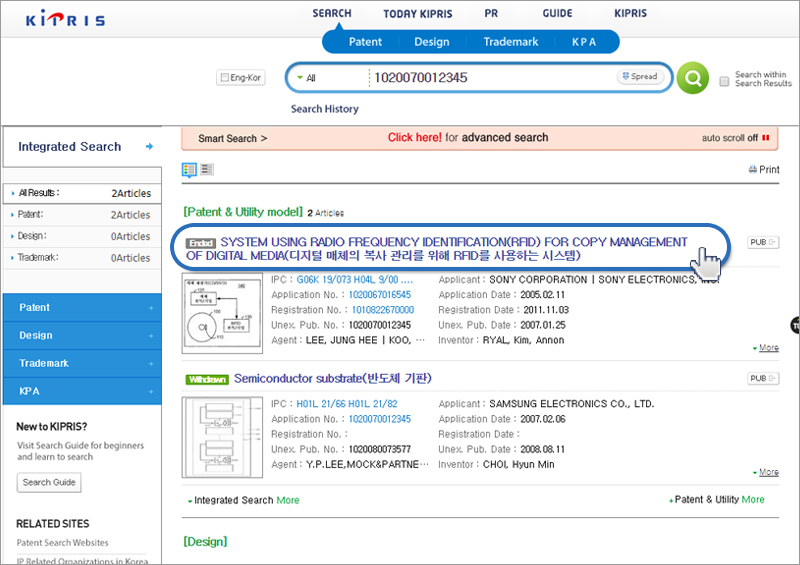800x565 pixels.
Task: Select the Design search tab
Action: point(432,42)
